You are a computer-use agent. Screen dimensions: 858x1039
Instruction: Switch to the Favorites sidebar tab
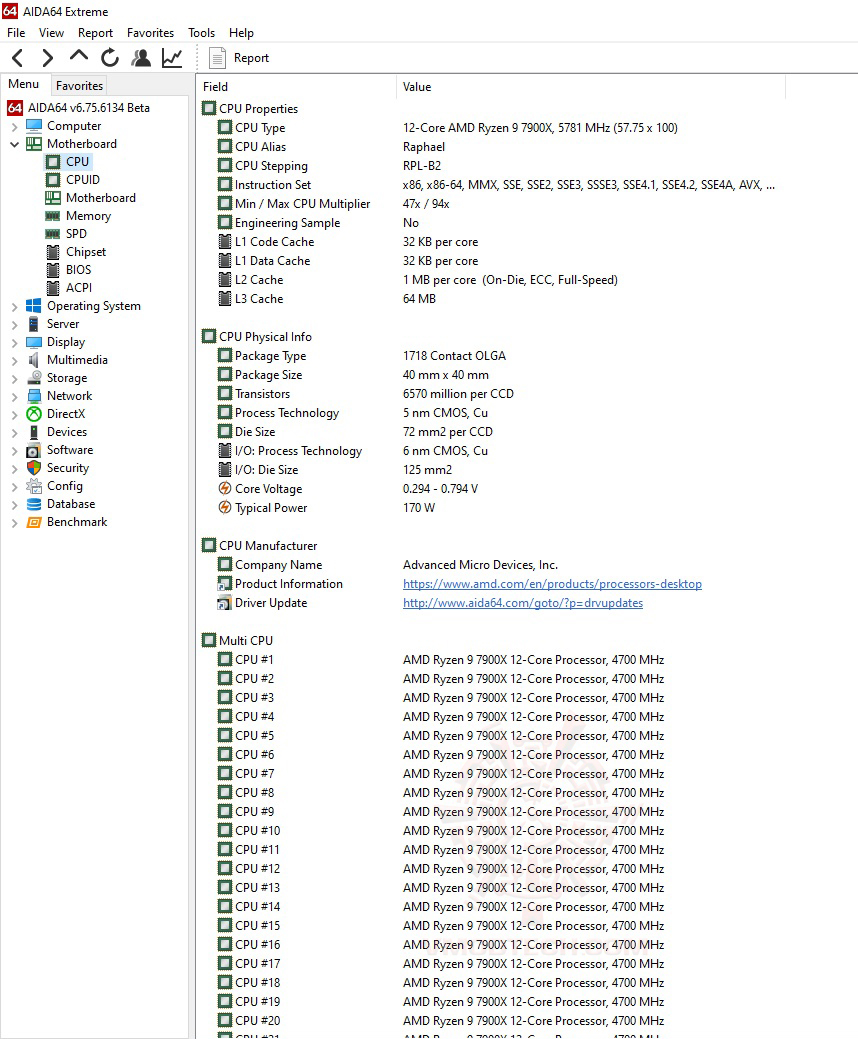(x=80, y=85)
